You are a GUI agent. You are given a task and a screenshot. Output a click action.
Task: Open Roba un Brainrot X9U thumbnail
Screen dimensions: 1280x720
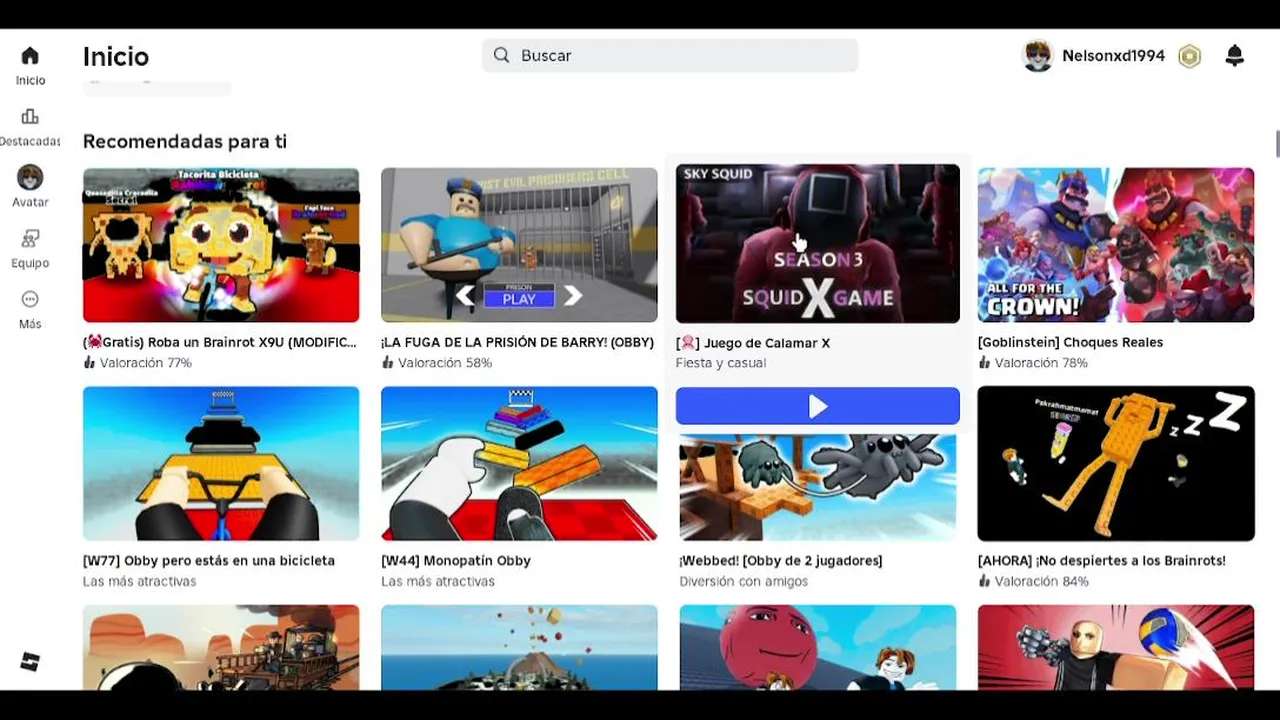(x=221, y=245)
